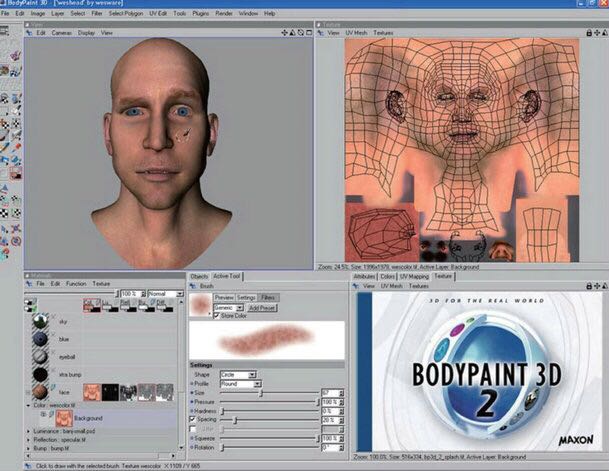Toggle the pen-pressure dot beside Size

pyautogui.click(x=192, y=393)
